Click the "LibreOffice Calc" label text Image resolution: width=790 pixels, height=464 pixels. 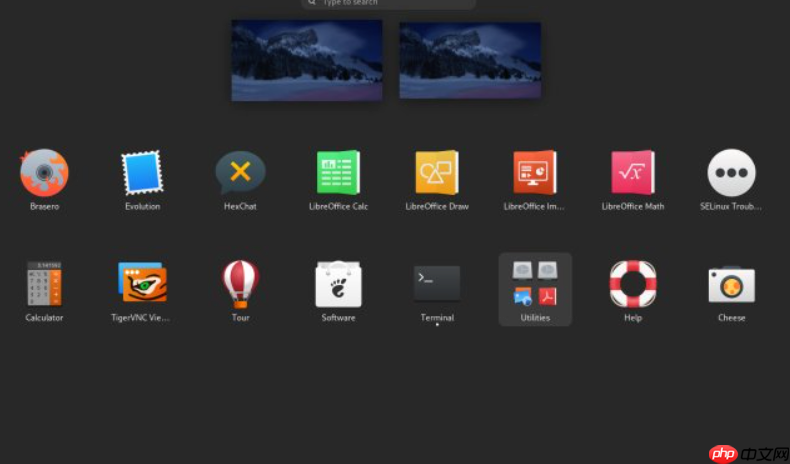[338, 207]
